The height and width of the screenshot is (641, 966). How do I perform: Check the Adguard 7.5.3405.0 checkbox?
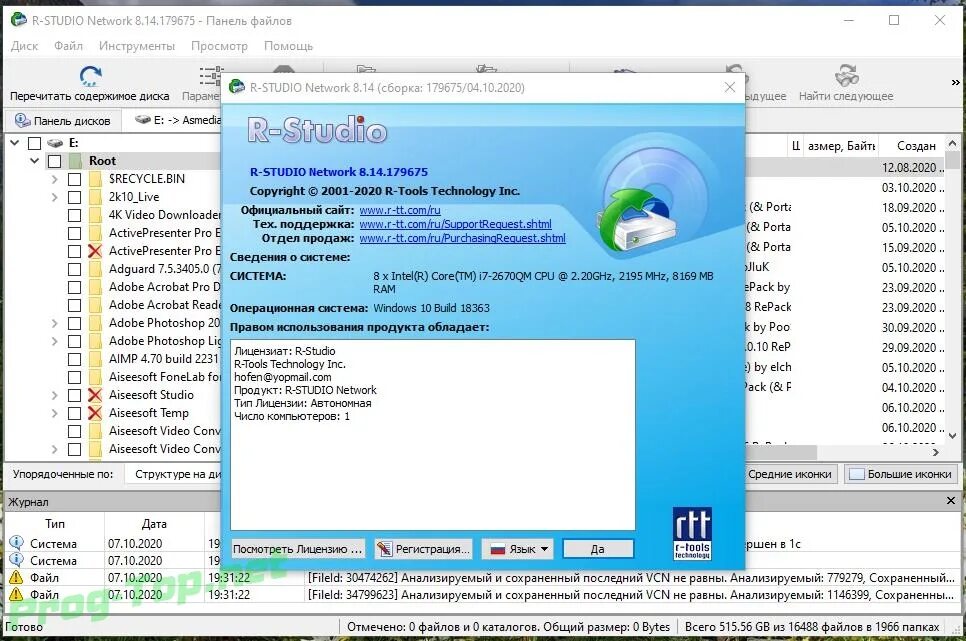pos(75,269)
